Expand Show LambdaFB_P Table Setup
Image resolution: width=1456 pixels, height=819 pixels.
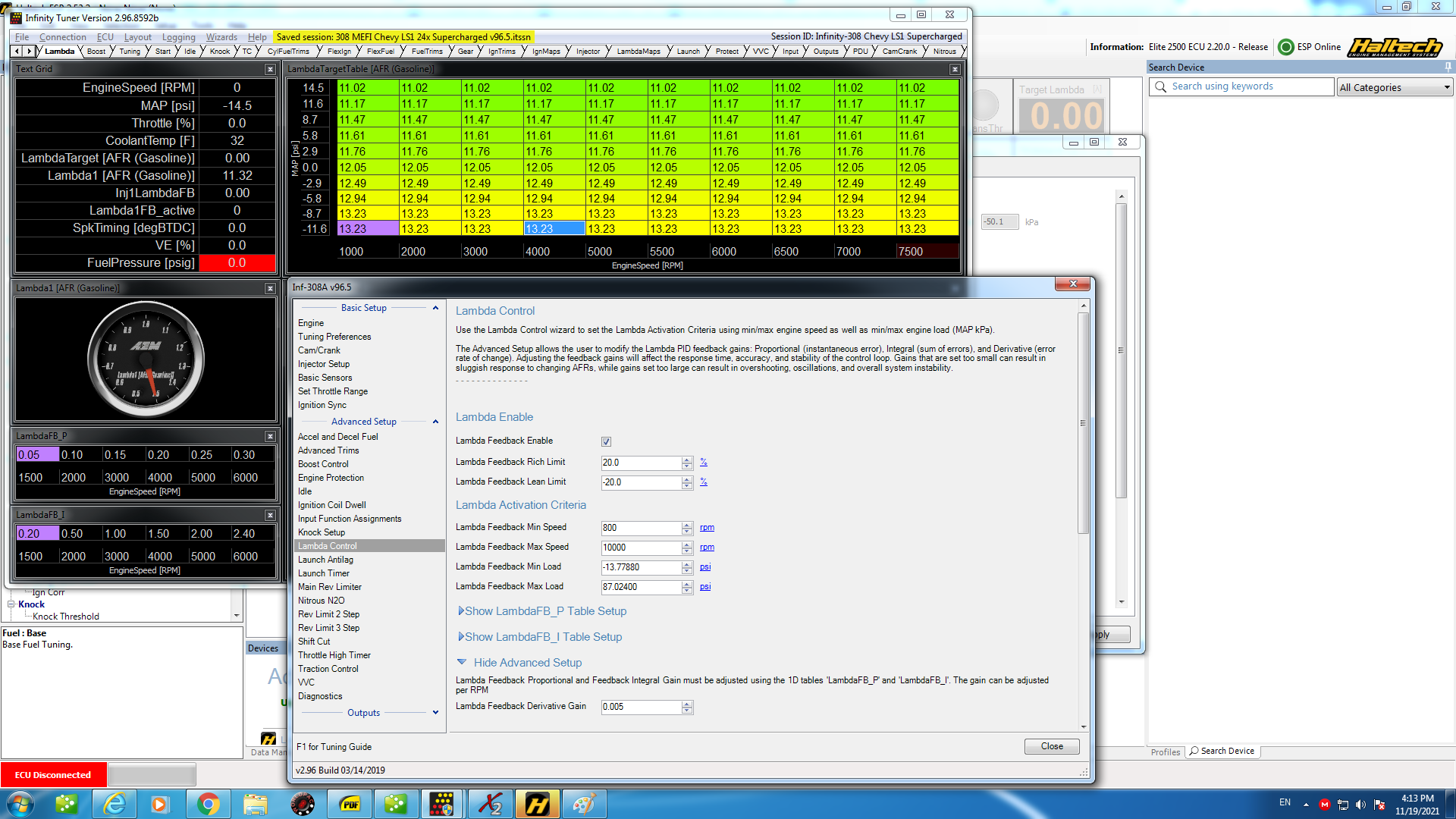[543, 611]
